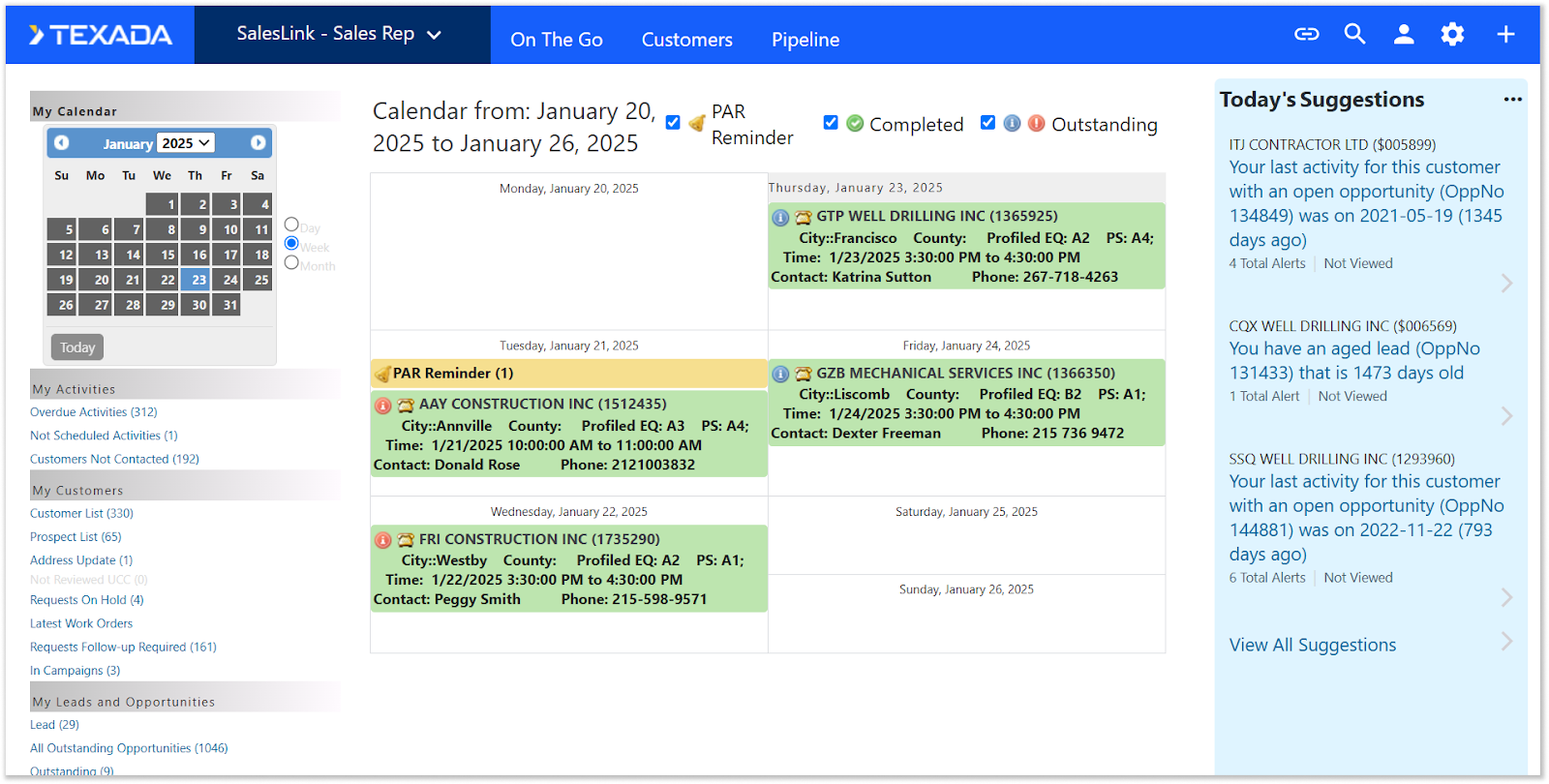Open the user profile icon
Image resolution: width=1549 pixels, height=784 pixels.
click(x=1403, y=35)
